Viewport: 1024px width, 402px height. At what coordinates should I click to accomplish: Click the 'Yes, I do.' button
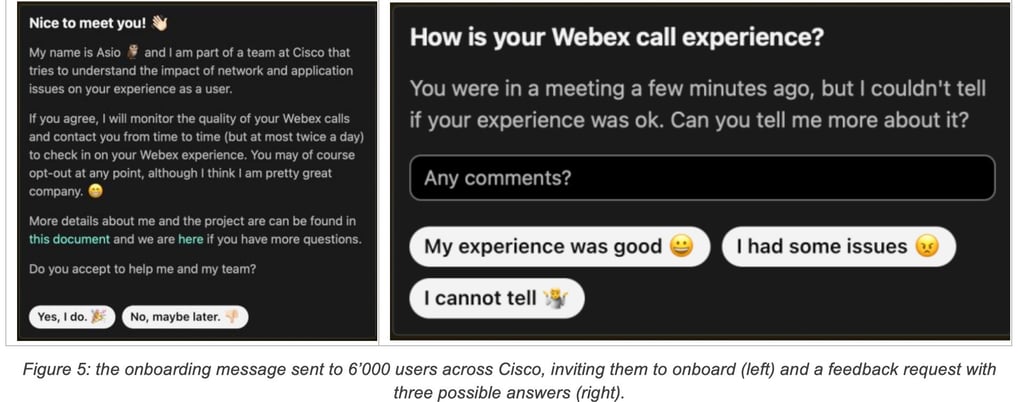(72, 317)
